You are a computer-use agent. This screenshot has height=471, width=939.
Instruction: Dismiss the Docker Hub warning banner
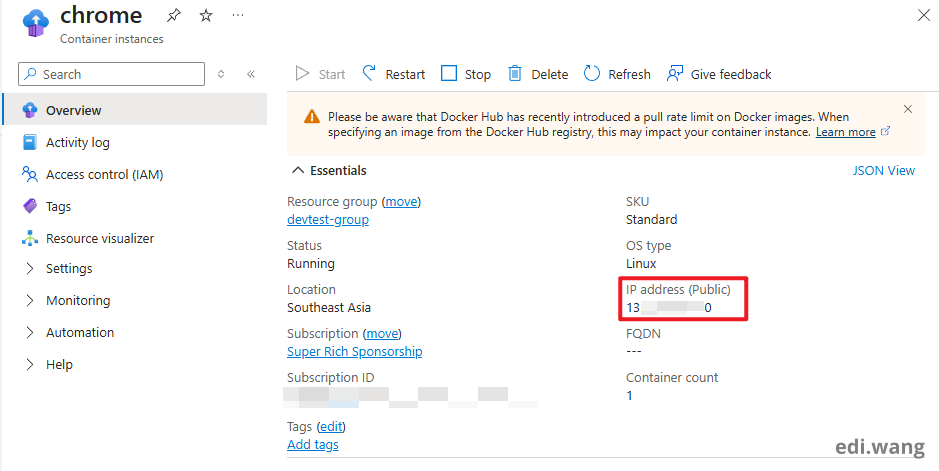click(x=908, y=109)
